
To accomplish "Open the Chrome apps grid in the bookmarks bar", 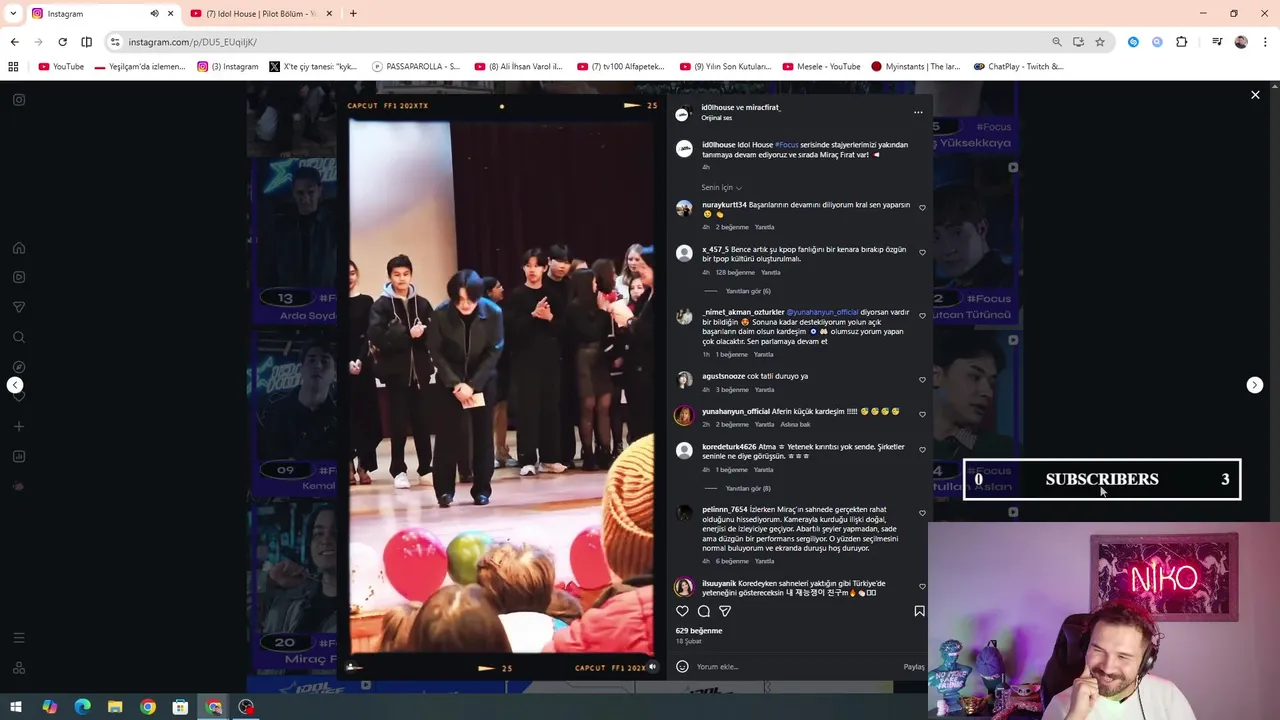I will (13, 67).
